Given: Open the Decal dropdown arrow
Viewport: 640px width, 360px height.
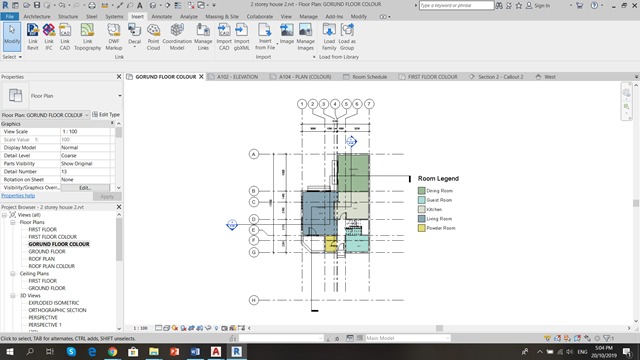Looking at the screenshot, I should [x=134, y=47].
